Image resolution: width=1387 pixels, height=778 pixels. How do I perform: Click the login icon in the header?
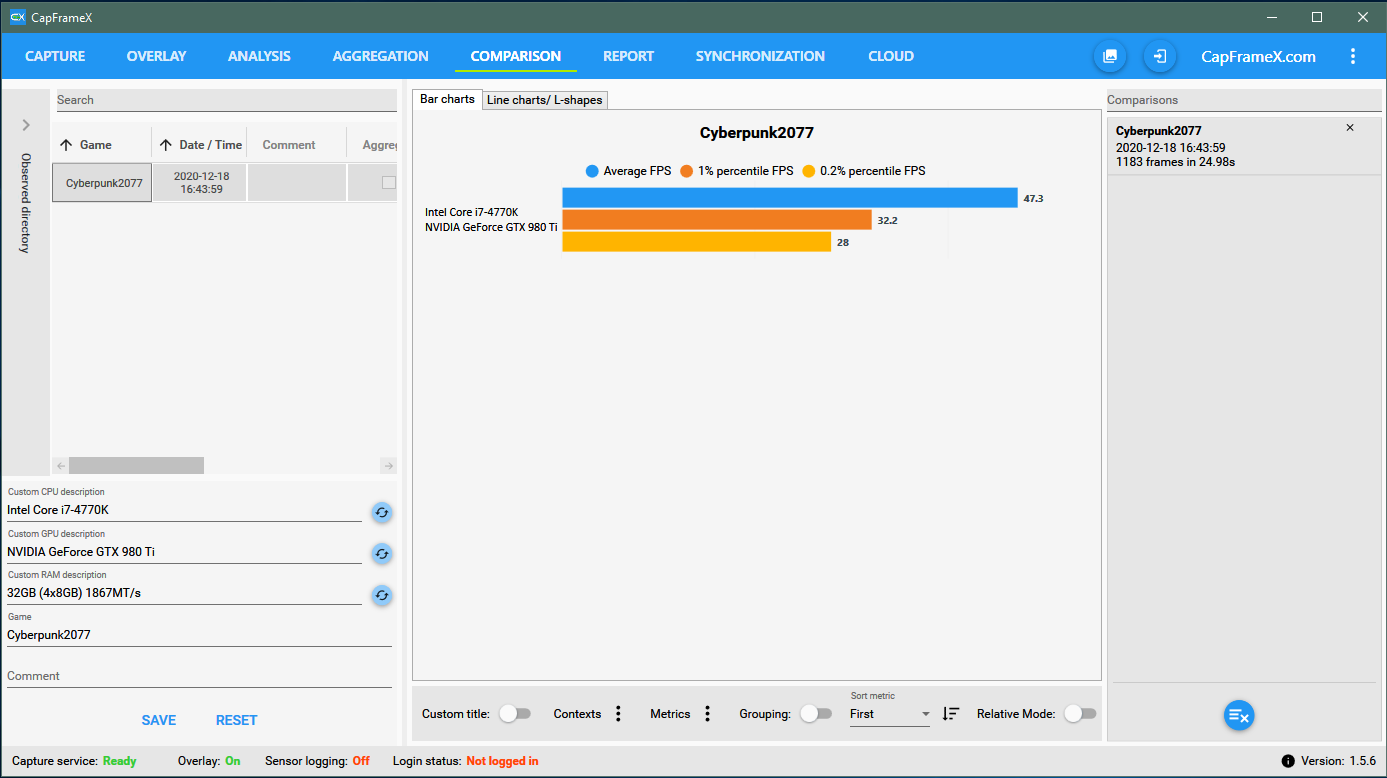pos(1160,56)
